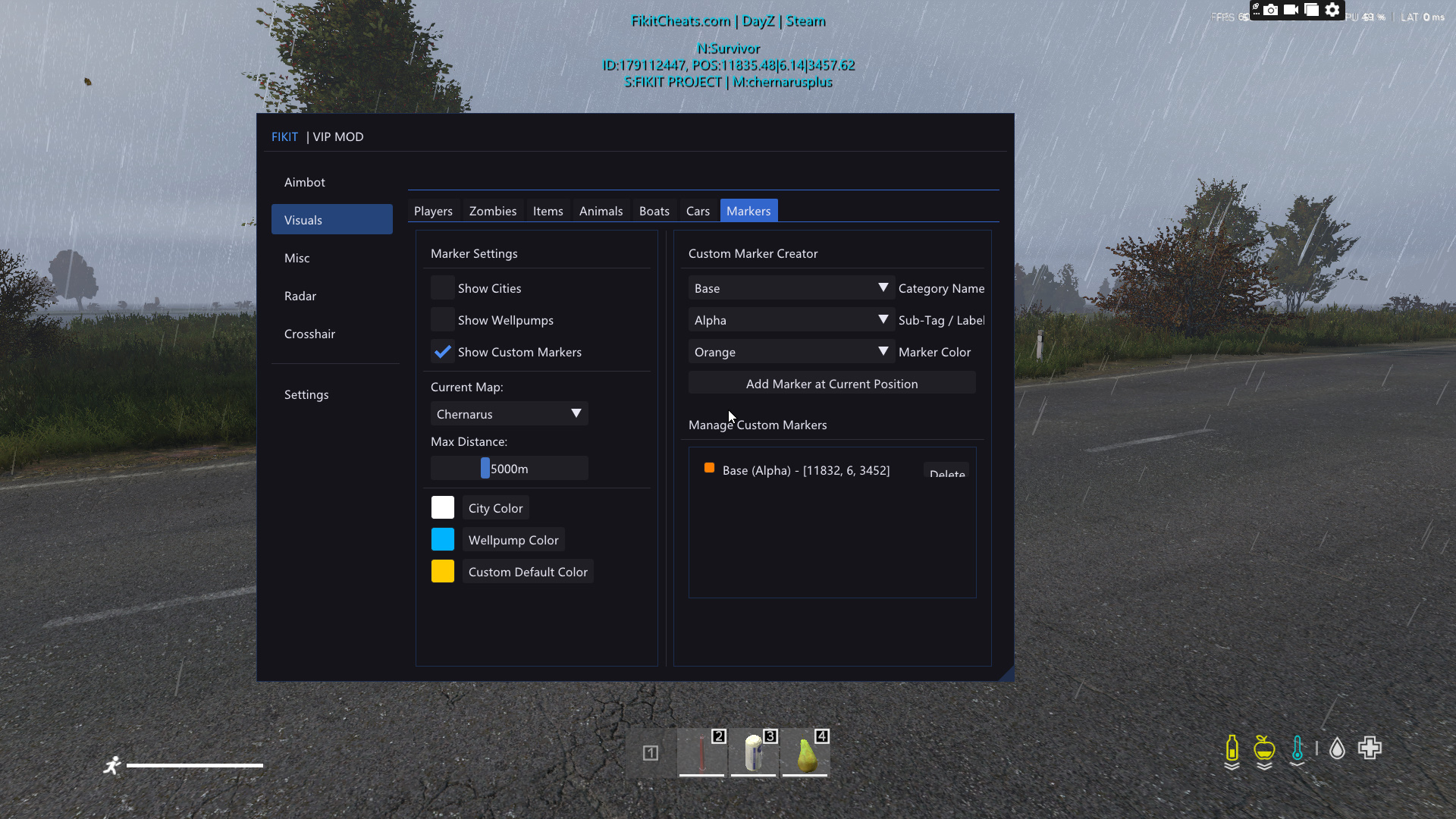Switch to the Zombies tab
1456x819 pixels.
click(493, 211)
